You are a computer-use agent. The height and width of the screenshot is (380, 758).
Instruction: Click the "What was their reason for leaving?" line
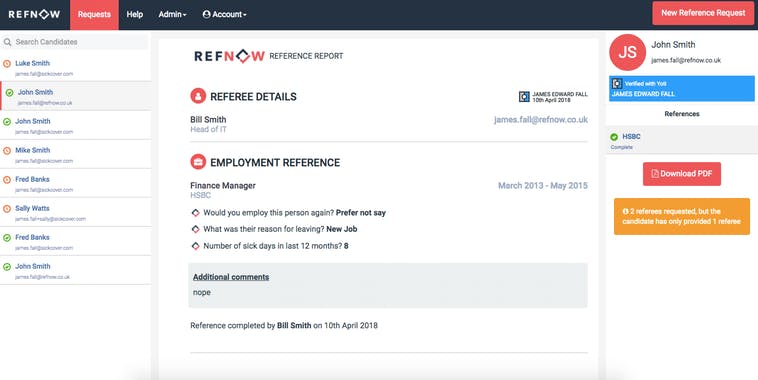pyautogui.click(x=280, y=229)
